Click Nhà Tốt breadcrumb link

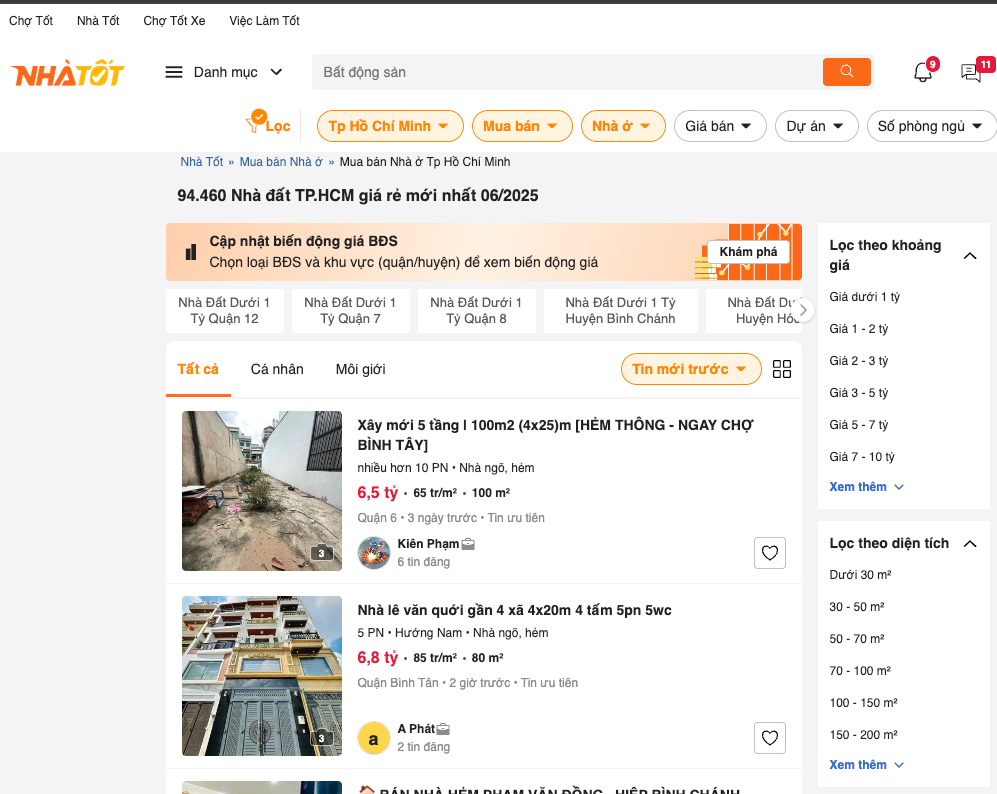point(202,162)
